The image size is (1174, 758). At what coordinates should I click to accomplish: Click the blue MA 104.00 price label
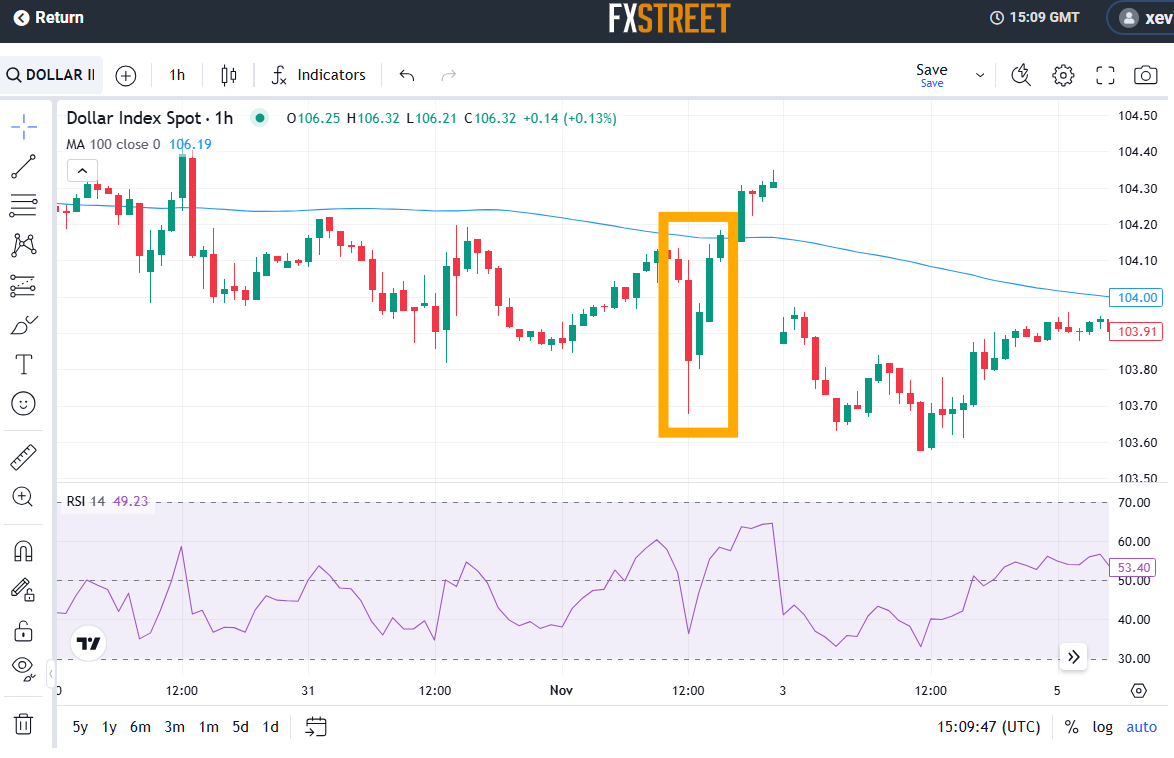click(x=1136, y=297)
